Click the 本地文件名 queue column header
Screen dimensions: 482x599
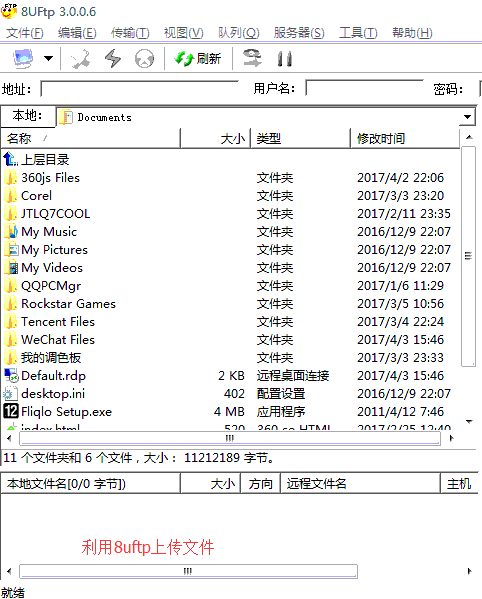(91, 484)
